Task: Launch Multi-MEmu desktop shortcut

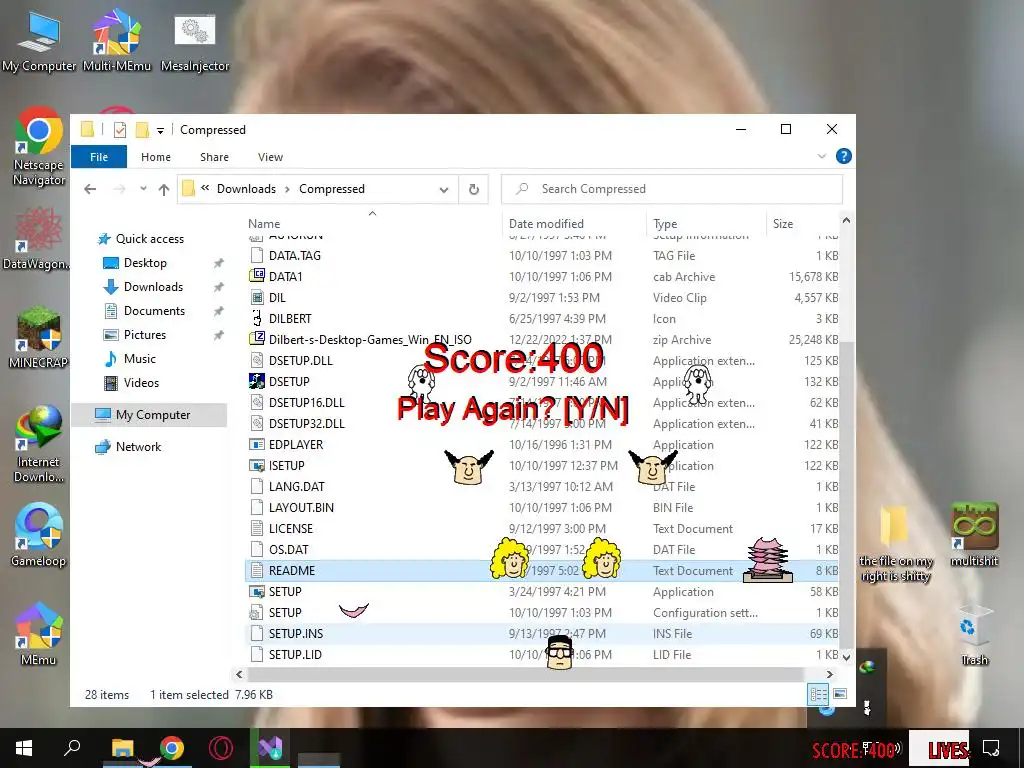Action: coord(117,40)
